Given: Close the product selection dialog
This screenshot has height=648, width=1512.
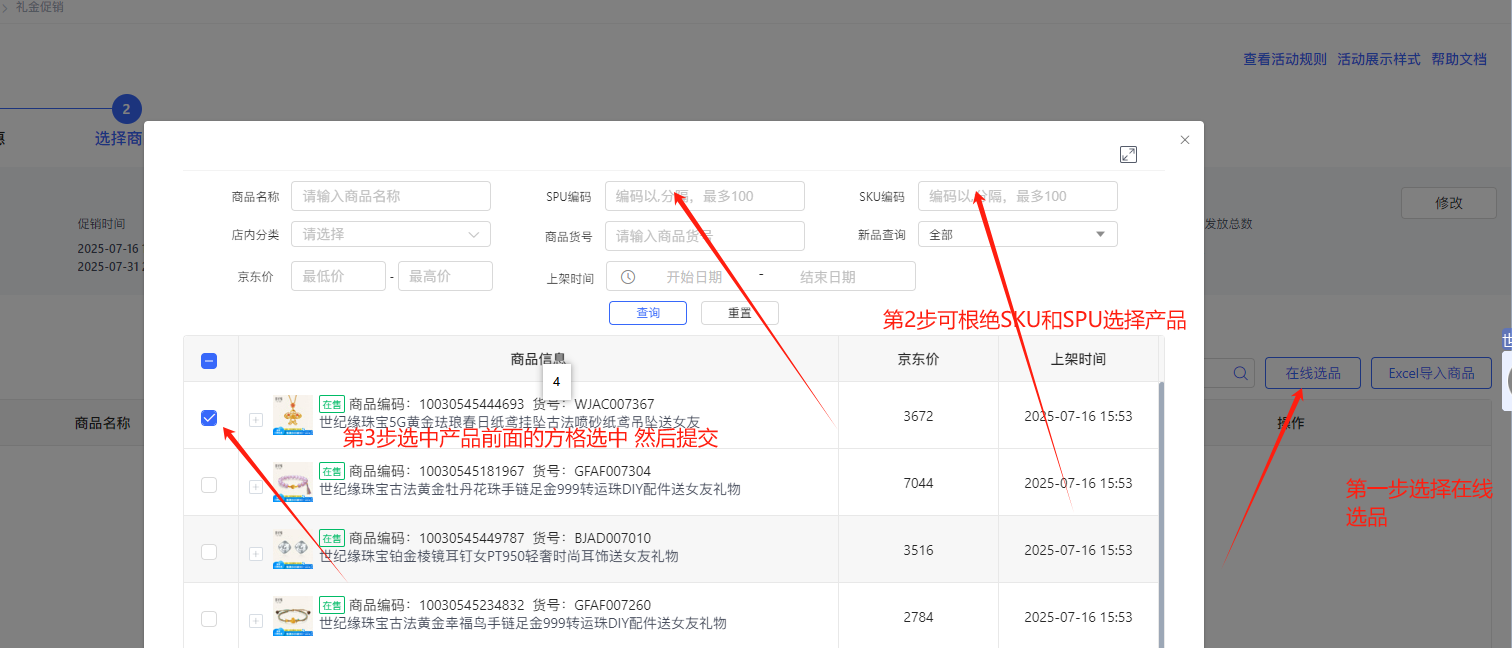Looking at the screenshot, I should 1185,140.
